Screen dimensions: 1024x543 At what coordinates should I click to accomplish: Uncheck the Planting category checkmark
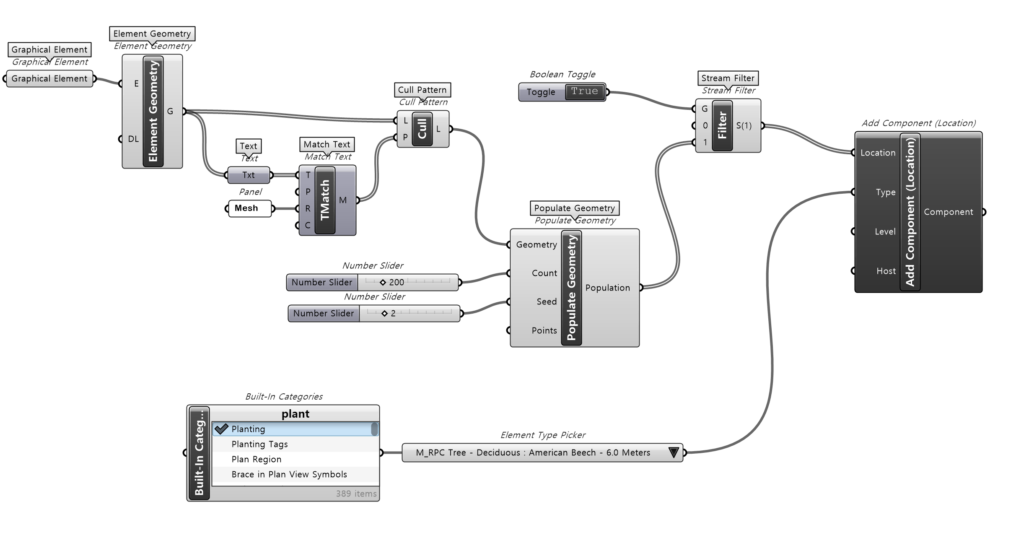(x=221, y=429)
